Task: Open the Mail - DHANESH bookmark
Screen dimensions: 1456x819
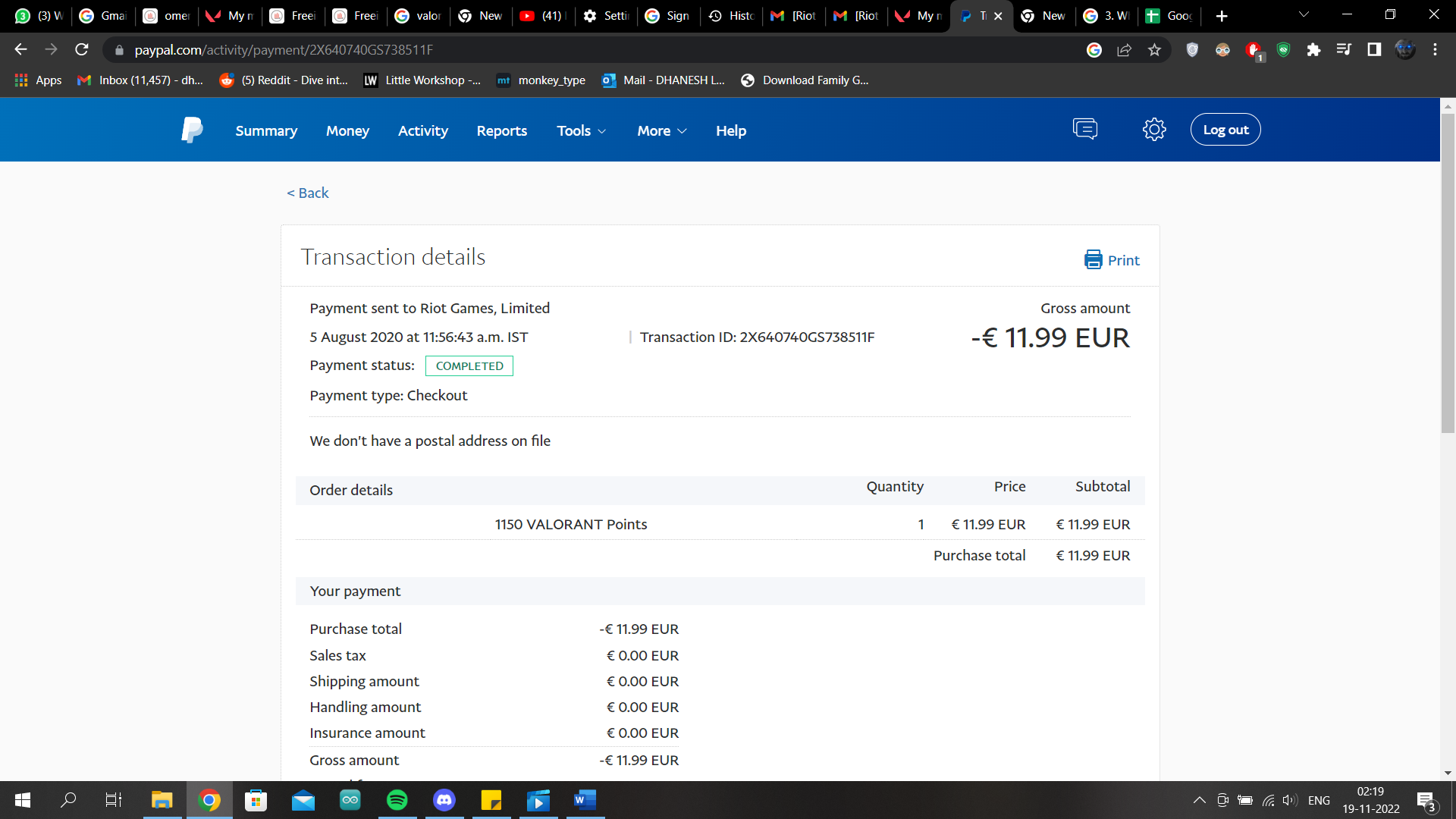Action: tap(663, 80)
